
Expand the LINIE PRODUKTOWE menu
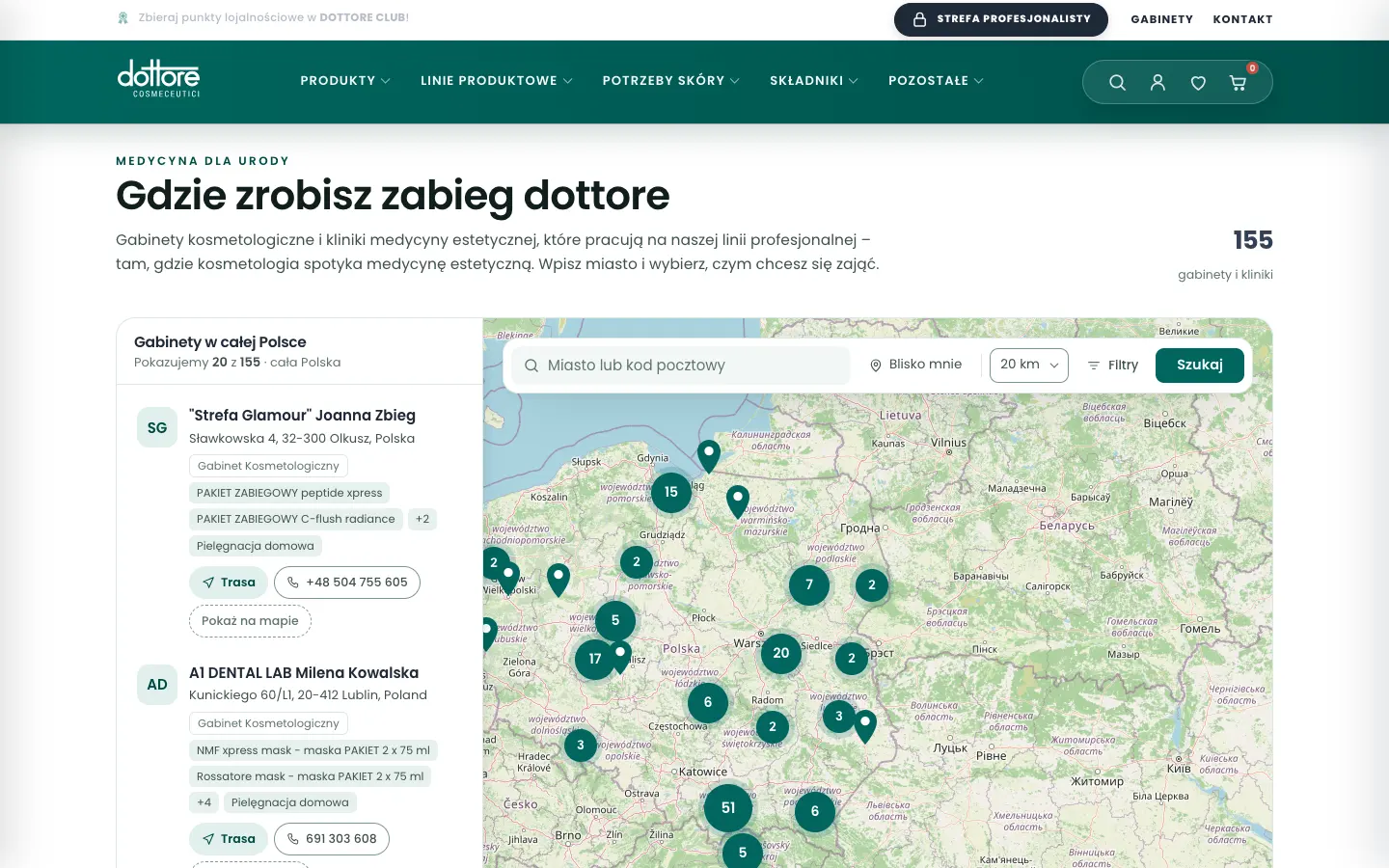[x=497, y=81]
